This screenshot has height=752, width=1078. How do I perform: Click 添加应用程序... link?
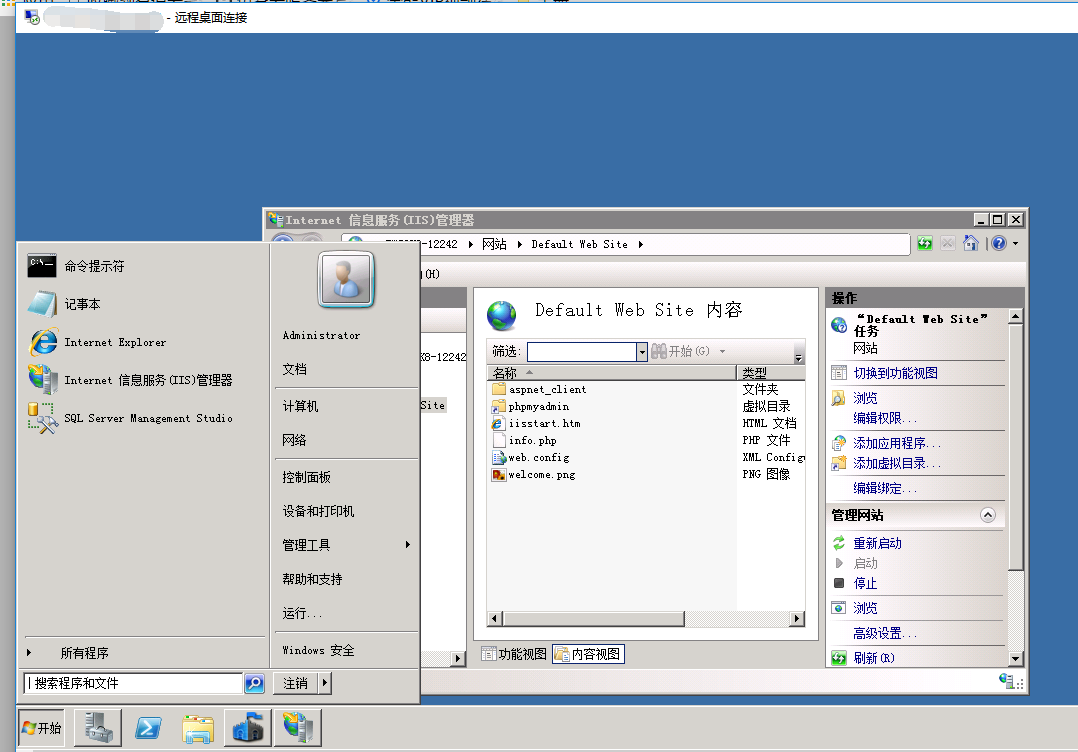[x=897, y=443]
